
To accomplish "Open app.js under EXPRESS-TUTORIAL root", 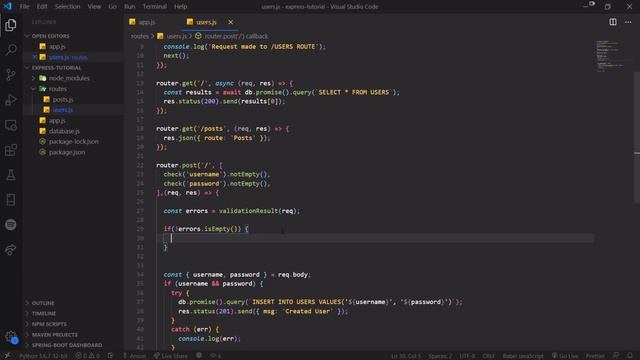I will pyautogui.click(x=57, y=120).
